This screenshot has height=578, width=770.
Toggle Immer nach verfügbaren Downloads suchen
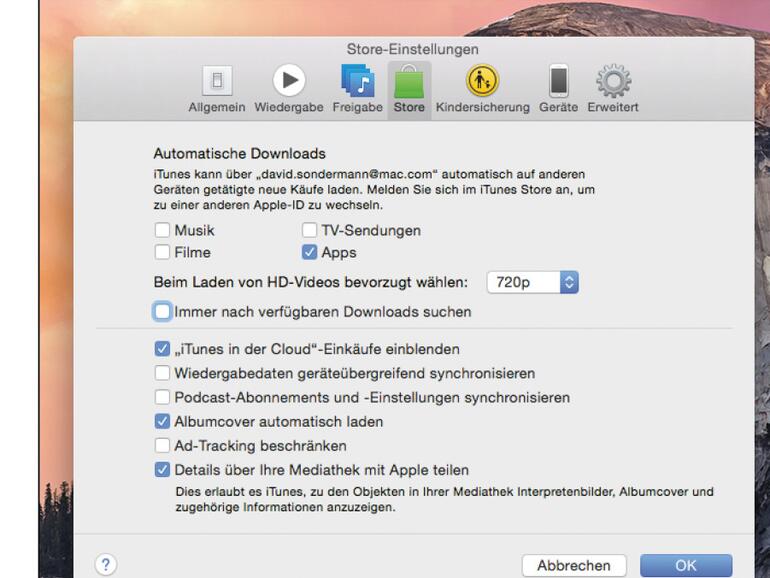click(x=162, y=311)
